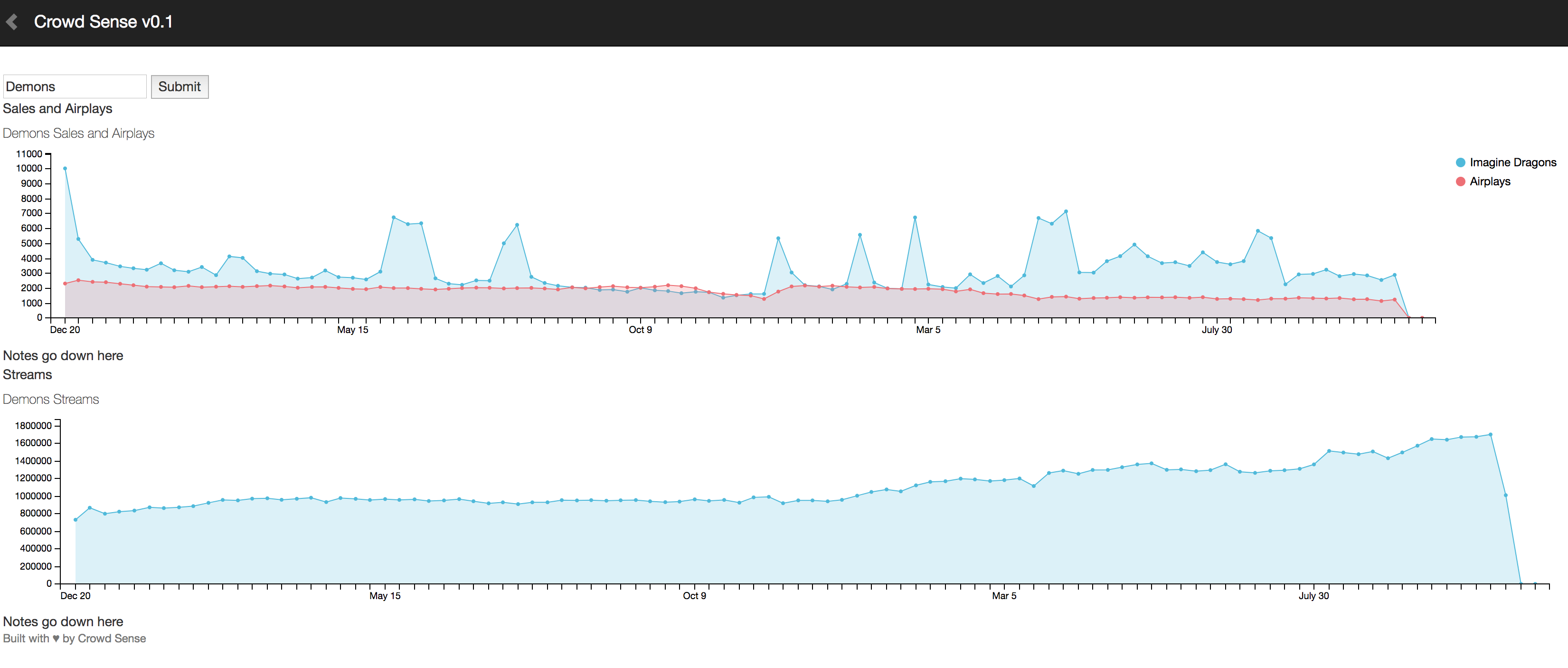Viewport: 1568px width, 668px height.
Task: Click the Submit button
Action: [179, 86]
